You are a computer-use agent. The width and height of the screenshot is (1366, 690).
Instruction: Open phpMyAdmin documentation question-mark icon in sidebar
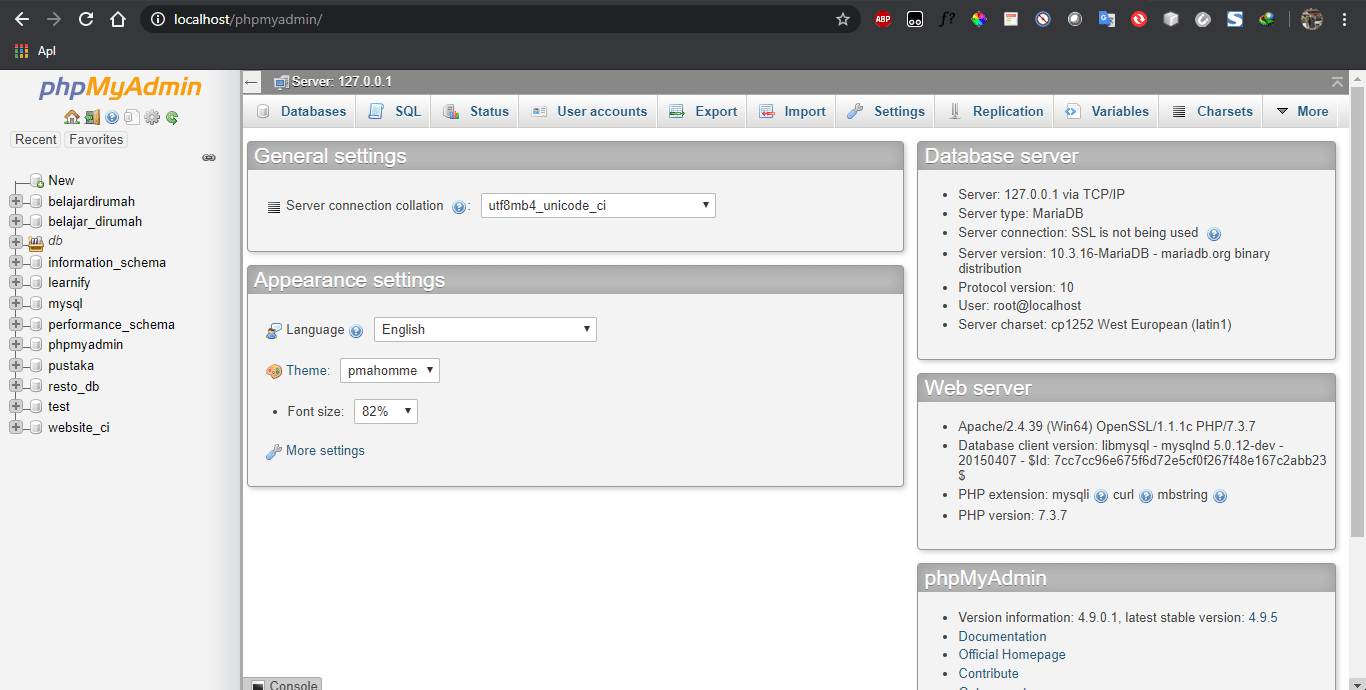point(112,117)
